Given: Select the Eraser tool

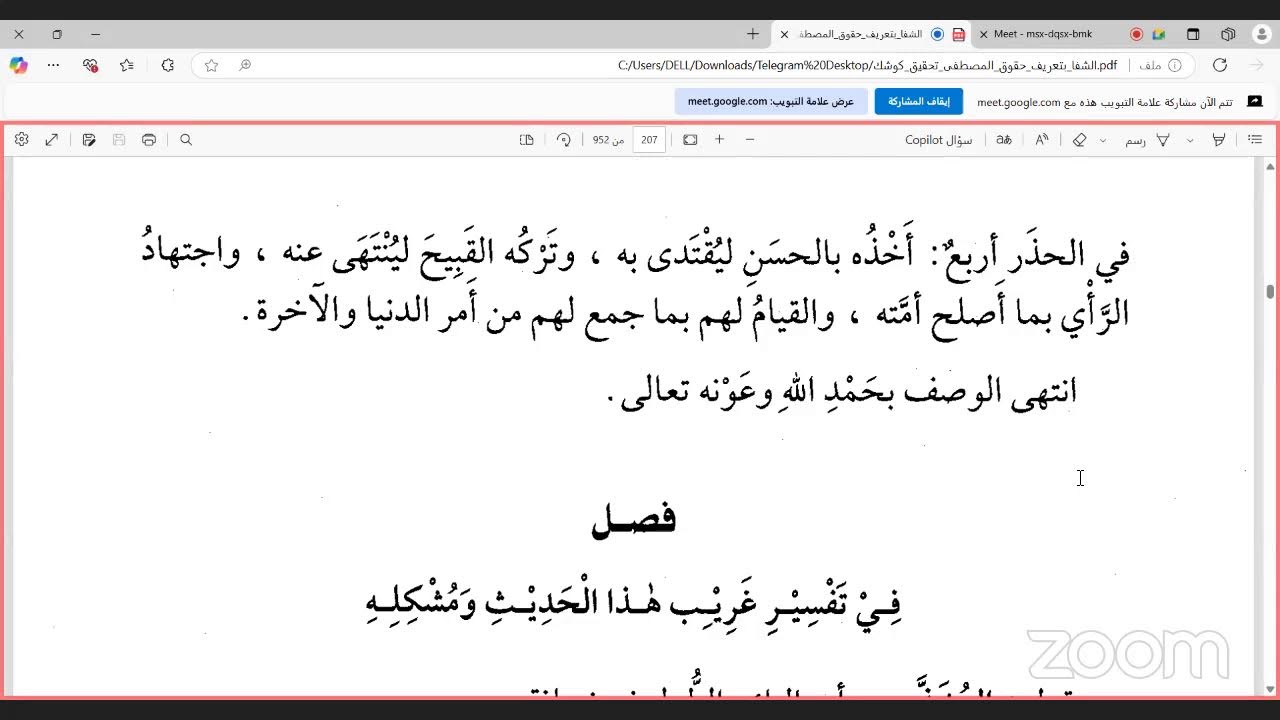Looking at the screenshot, I should (x=1079, y=140).
